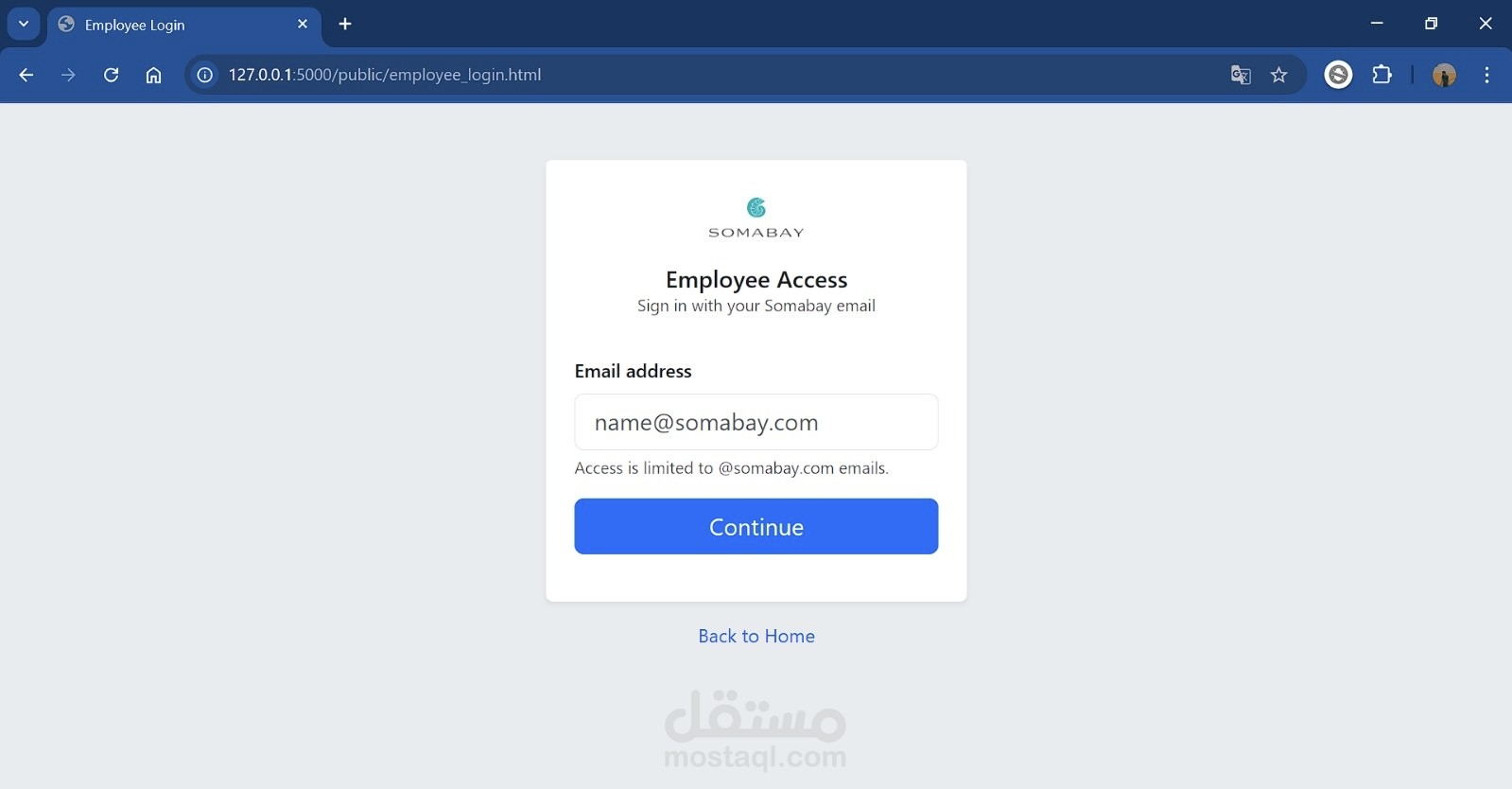Open Google Translate icon in address bar

[x=1241, y=75]
